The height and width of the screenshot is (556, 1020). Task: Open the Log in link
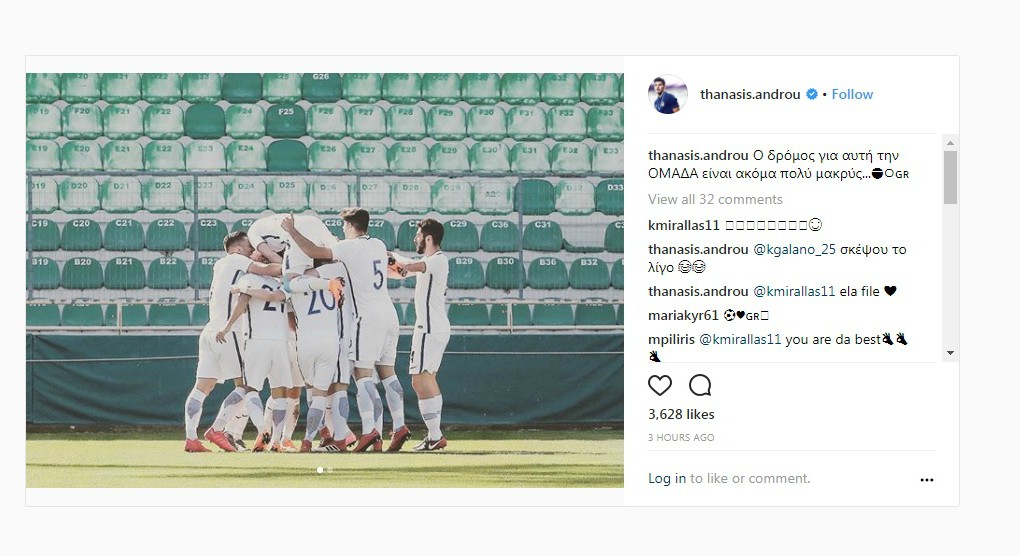667,479
